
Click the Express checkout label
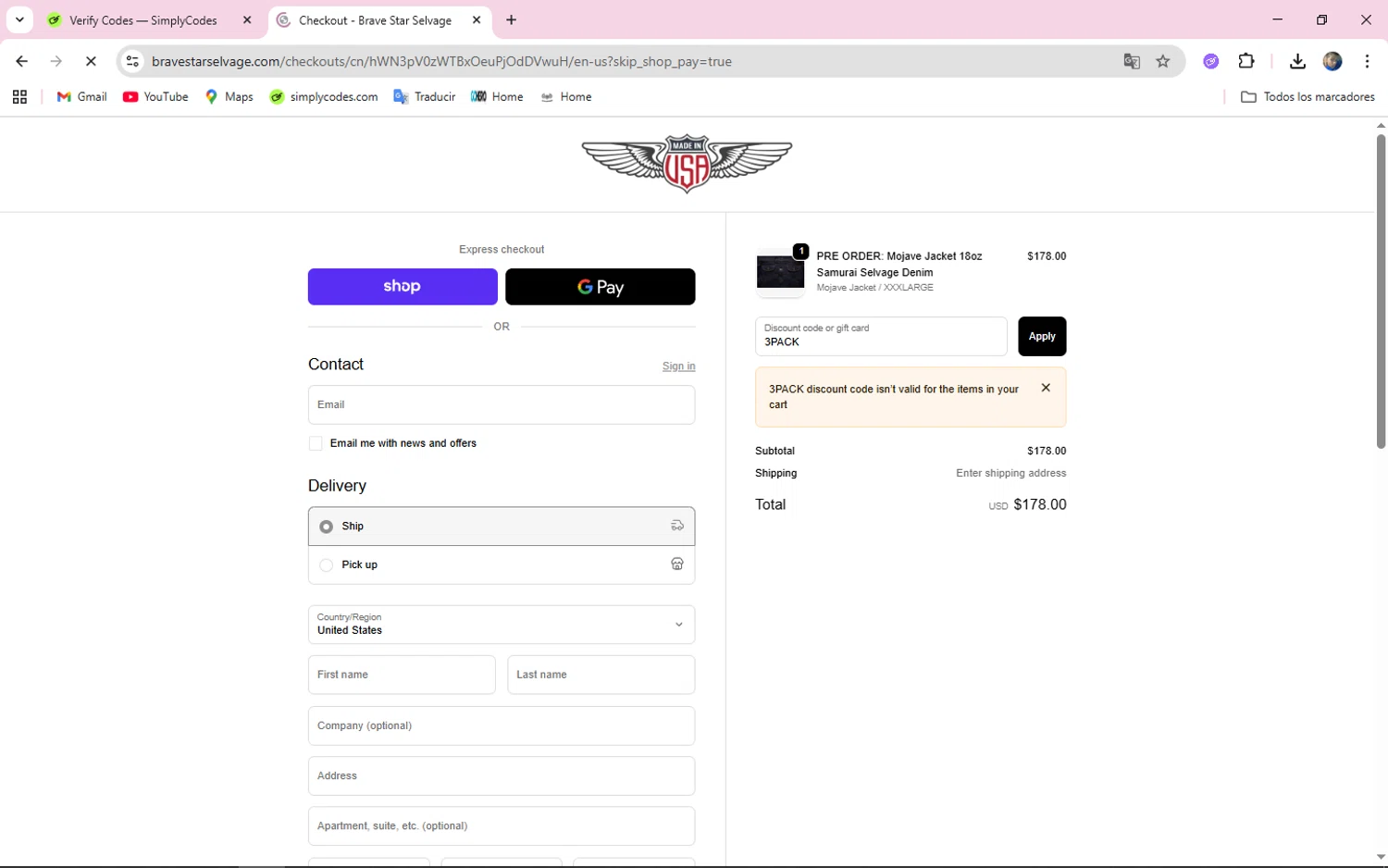(x=502, y=249)
